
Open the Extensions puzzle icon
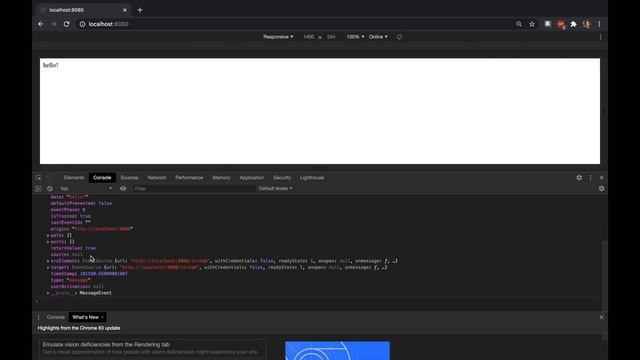tap(573, 24)
